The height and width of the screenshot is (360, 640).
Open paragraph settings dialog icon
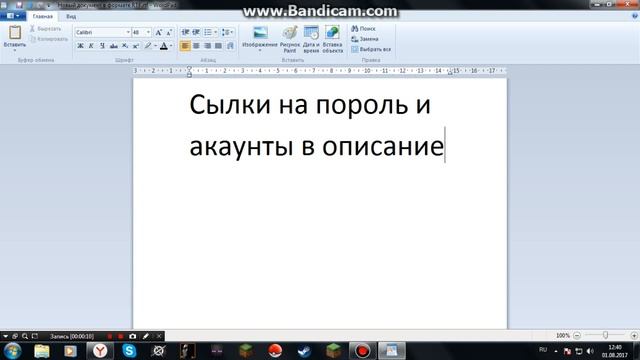click(230, 46)
